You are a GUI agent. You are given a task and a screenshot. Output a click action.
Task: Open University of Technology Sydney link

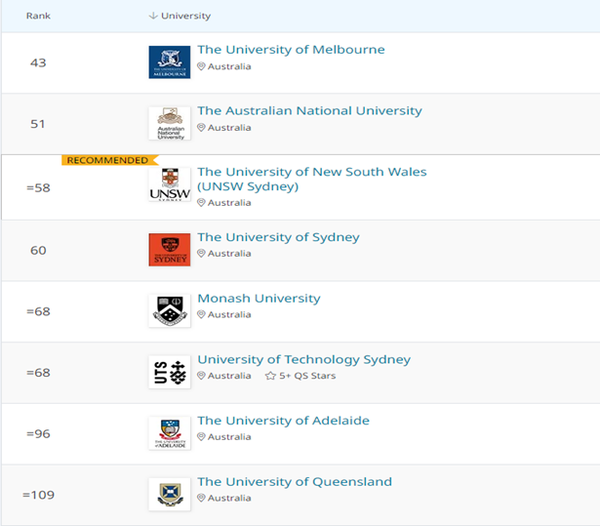[304, 360]
